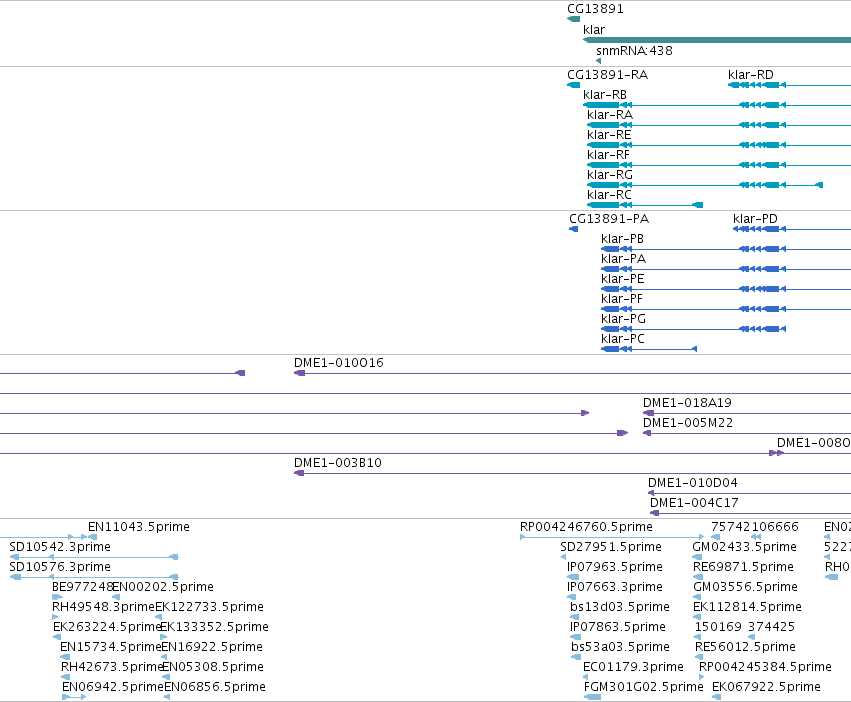Screen dimensions: 851x702
Task: Click the klar-PC protein label
Action: [x=623, y=339]
